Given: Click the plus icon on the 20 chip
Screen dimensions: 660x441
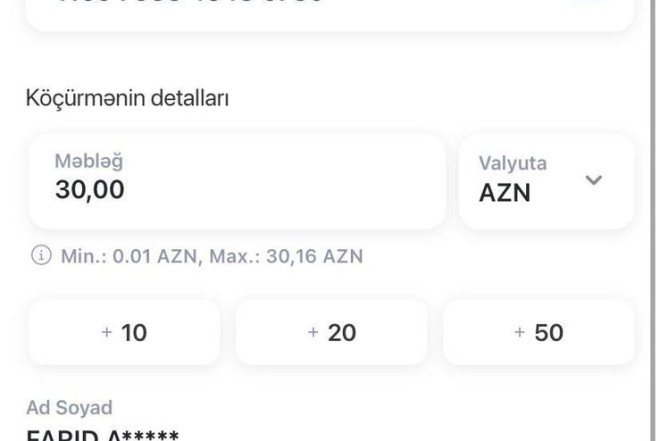Looking at the screenshot, I should tap(313, 332).
